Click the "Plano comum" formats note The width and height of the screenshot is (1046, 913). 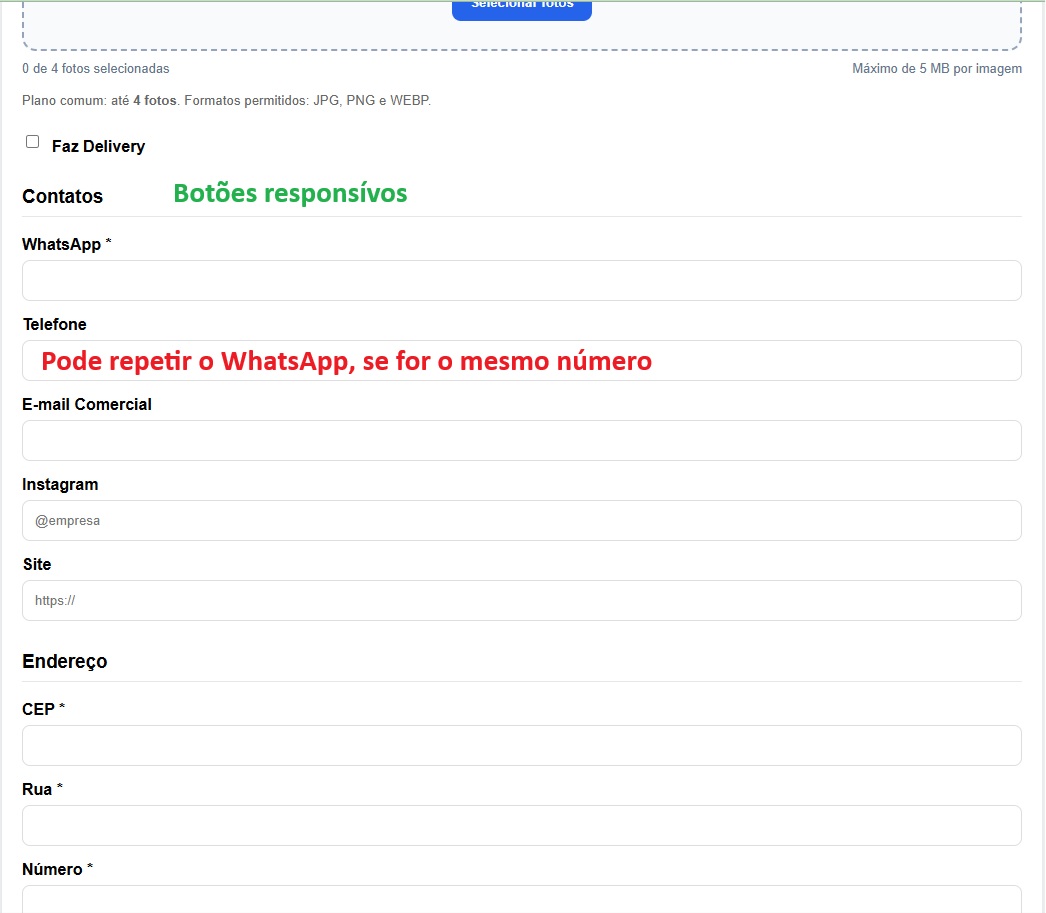(227, 101)
